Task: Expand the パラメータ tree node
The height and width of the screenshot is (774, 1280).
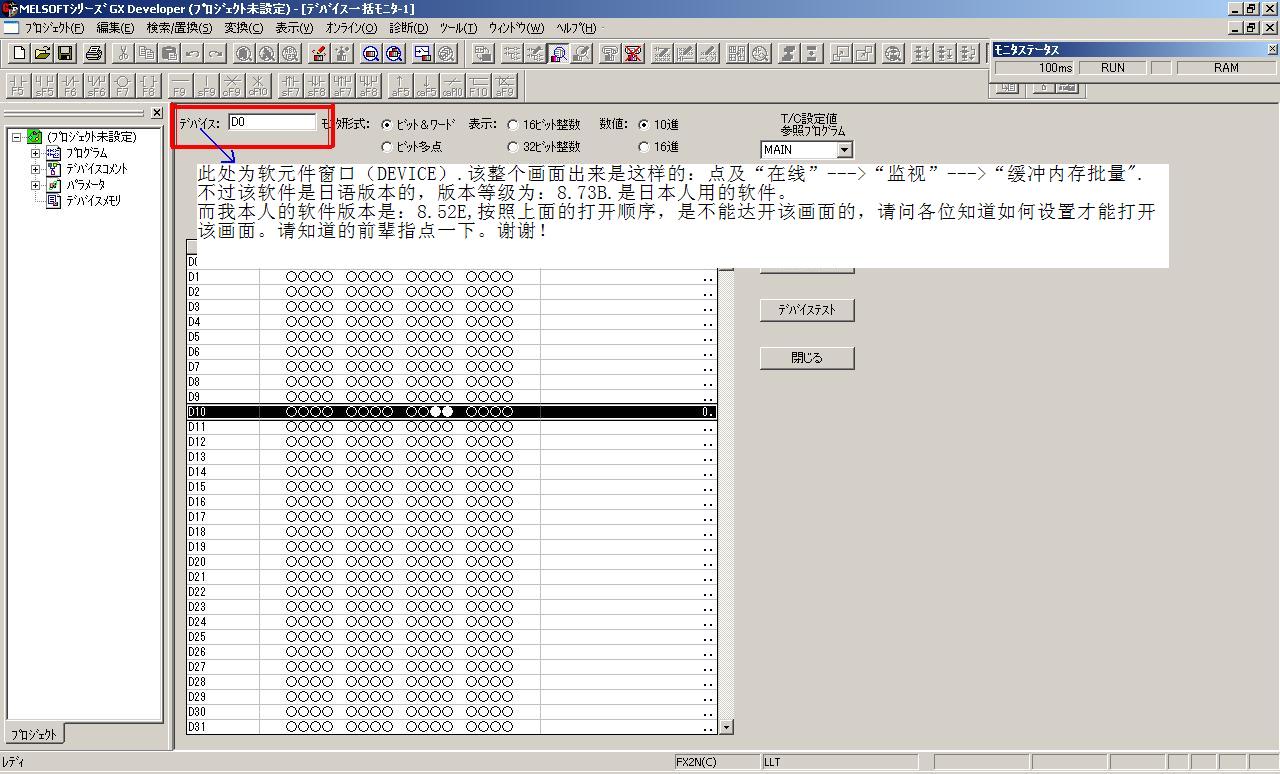Action: [x=35, y=185]
